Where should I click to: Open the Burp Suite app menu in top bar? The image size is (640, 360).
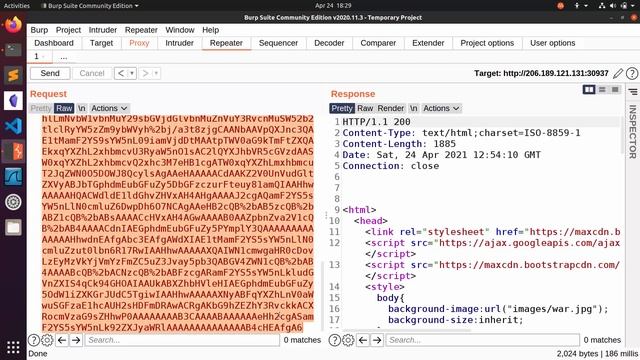tap(90, 6)
